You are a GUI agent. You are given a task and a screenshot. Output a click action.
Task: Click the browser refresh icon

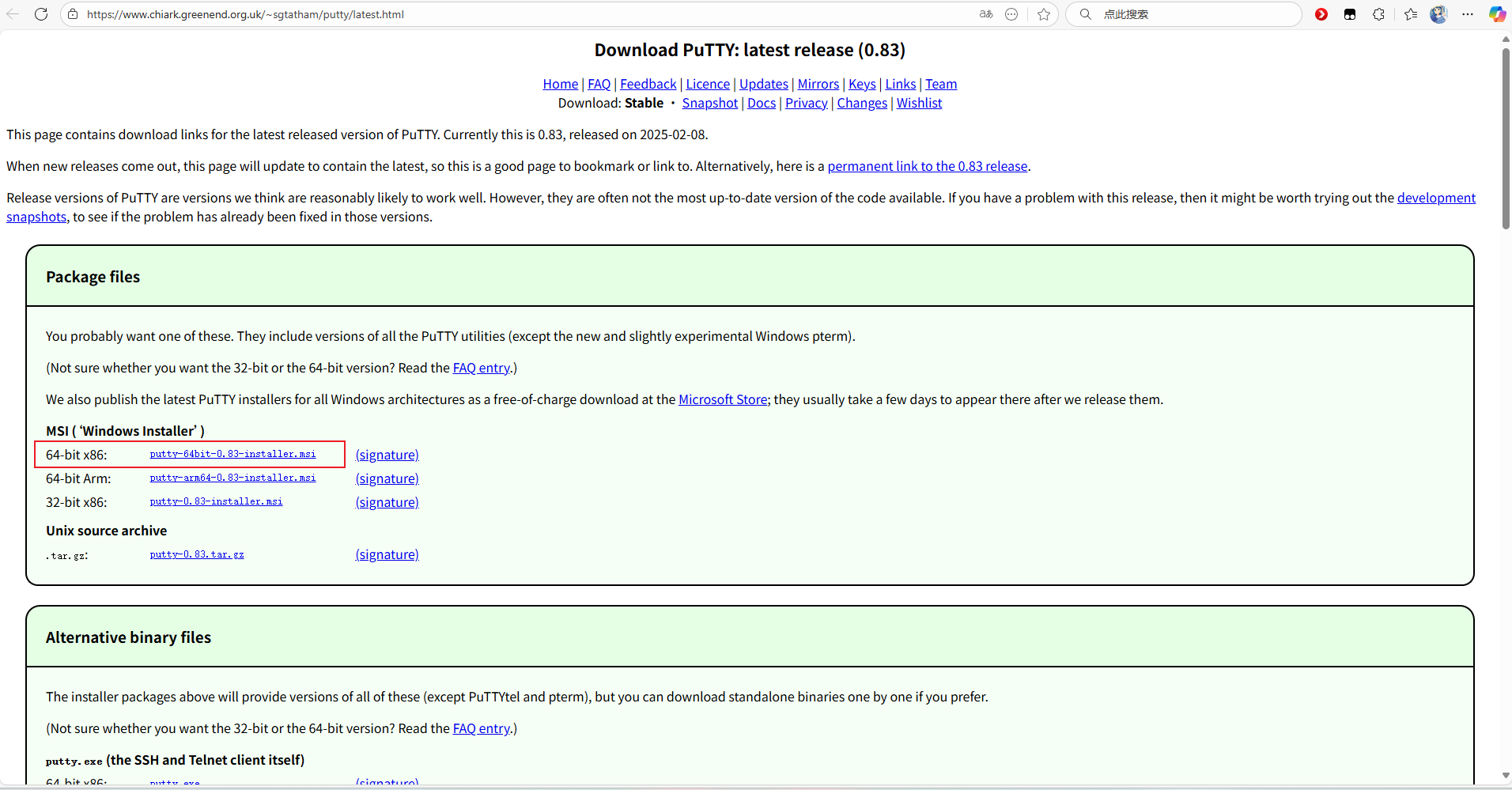(41, 14)
